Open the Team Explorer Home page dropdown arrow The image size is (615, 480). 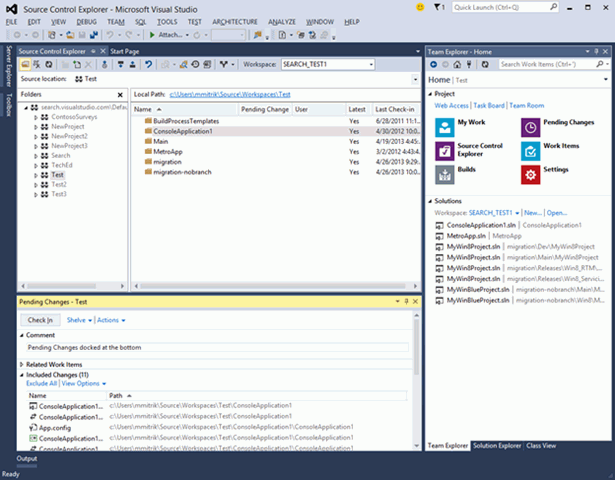[606, 80]
